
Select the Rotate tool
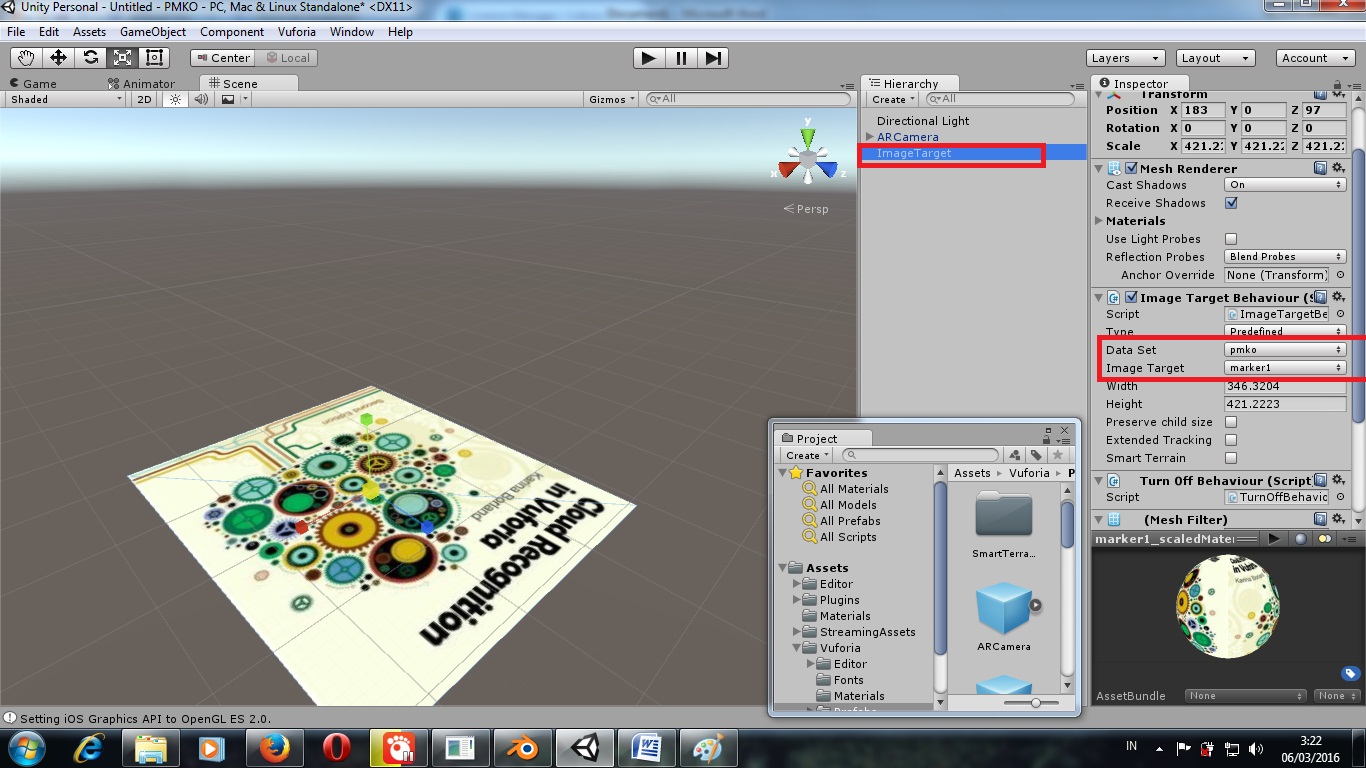point(90,58)
